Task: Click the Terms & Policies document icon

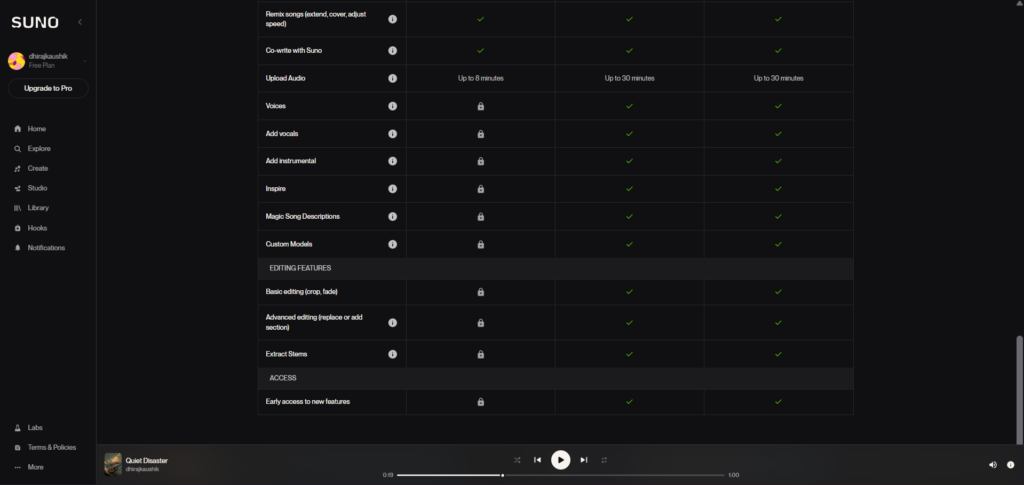Action: (x=18, y=447)
